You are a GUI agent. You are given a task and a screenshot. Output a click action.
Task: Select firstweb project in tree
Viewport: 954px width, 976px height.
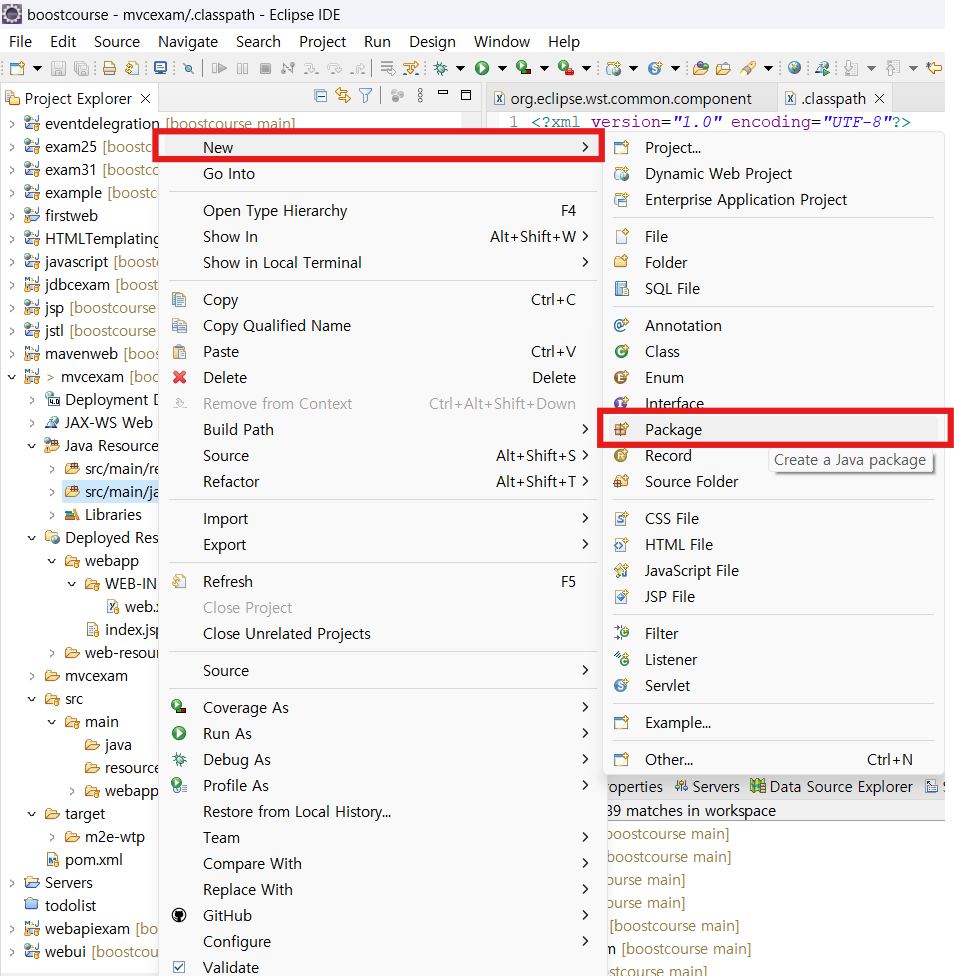71,215
